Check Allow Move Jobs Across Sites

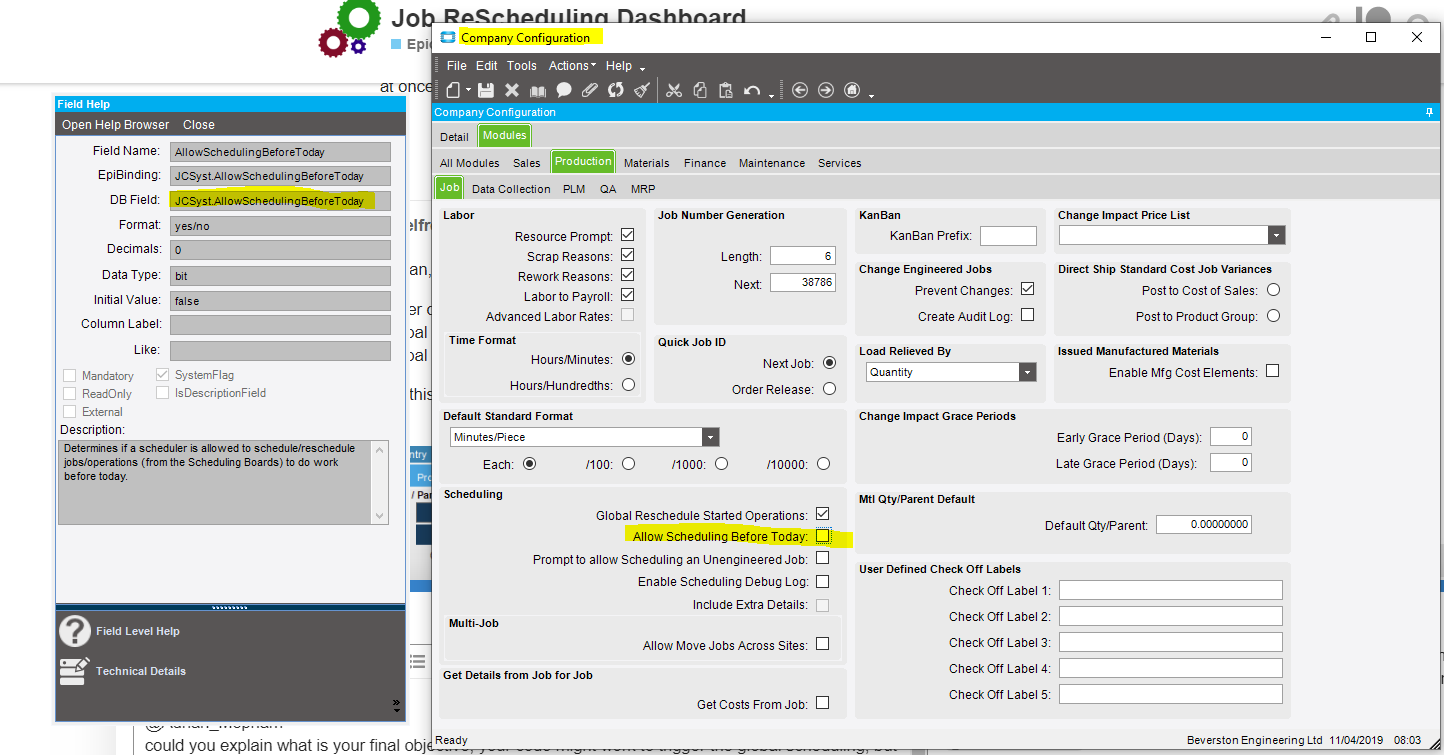click(x=822, y=644)
